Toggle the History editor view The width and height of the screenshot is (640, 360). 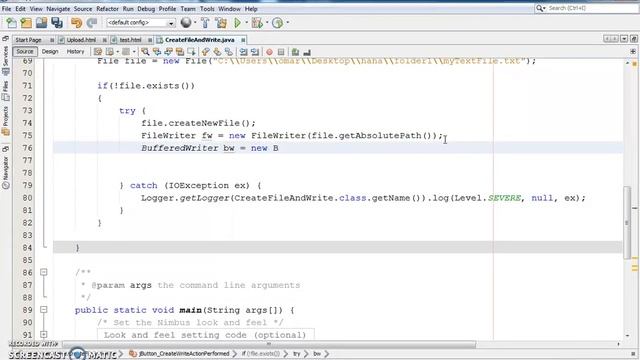coord(75,52)
